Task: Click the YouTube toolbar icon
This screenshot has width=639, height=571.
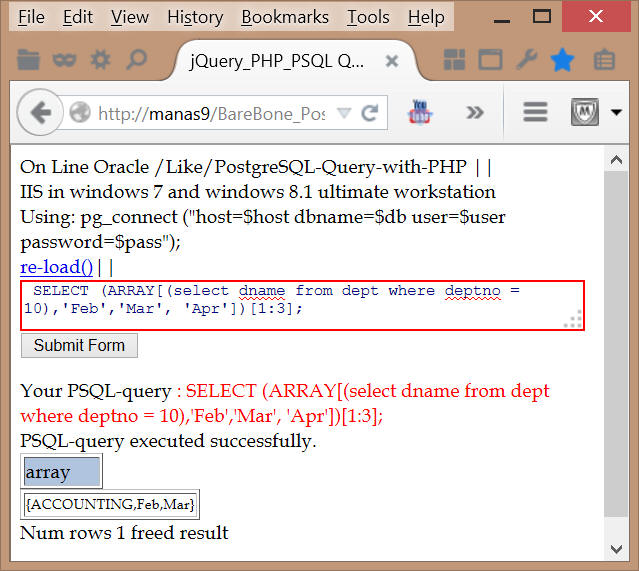Action: pos(420,112)
